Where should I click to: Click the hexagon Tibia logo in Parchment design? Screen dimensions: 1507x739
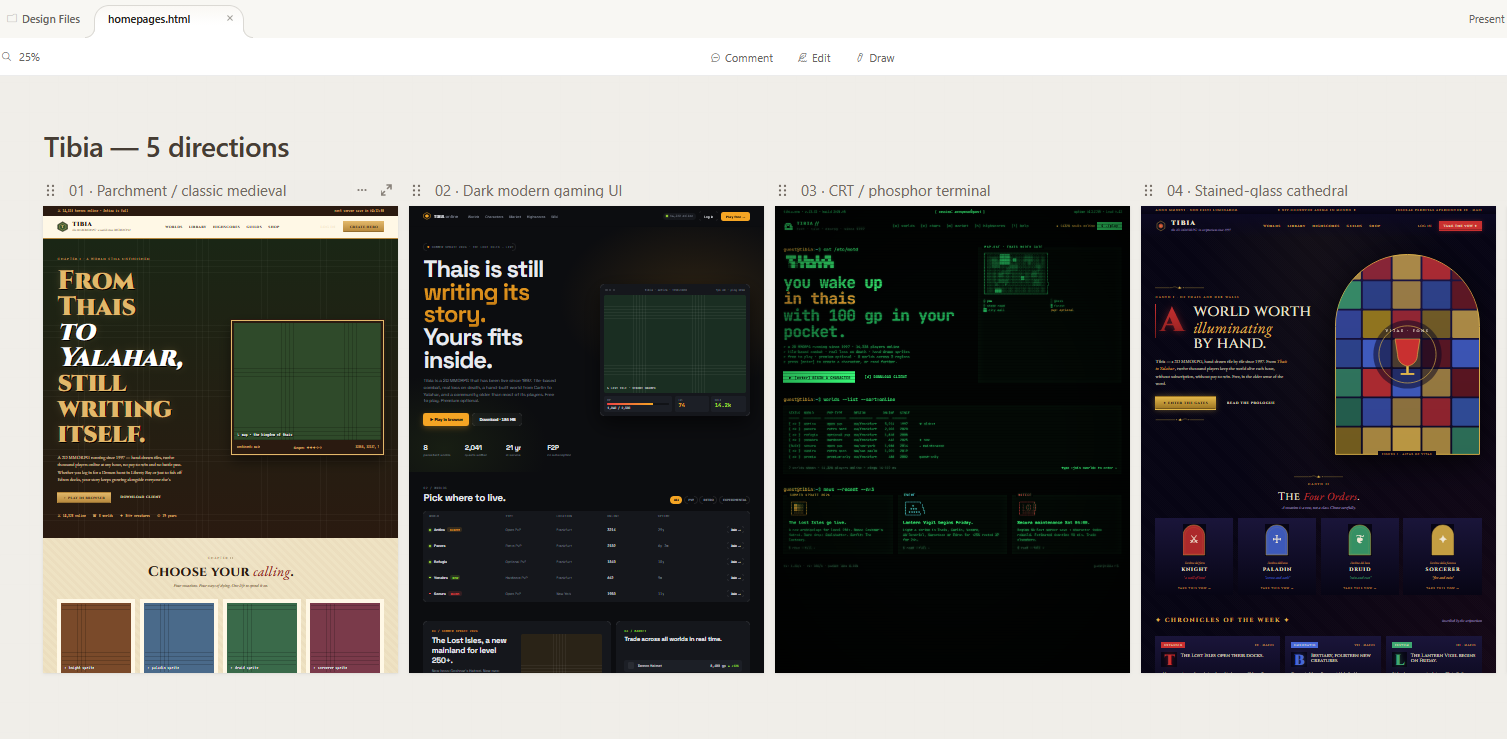(61, 227)
